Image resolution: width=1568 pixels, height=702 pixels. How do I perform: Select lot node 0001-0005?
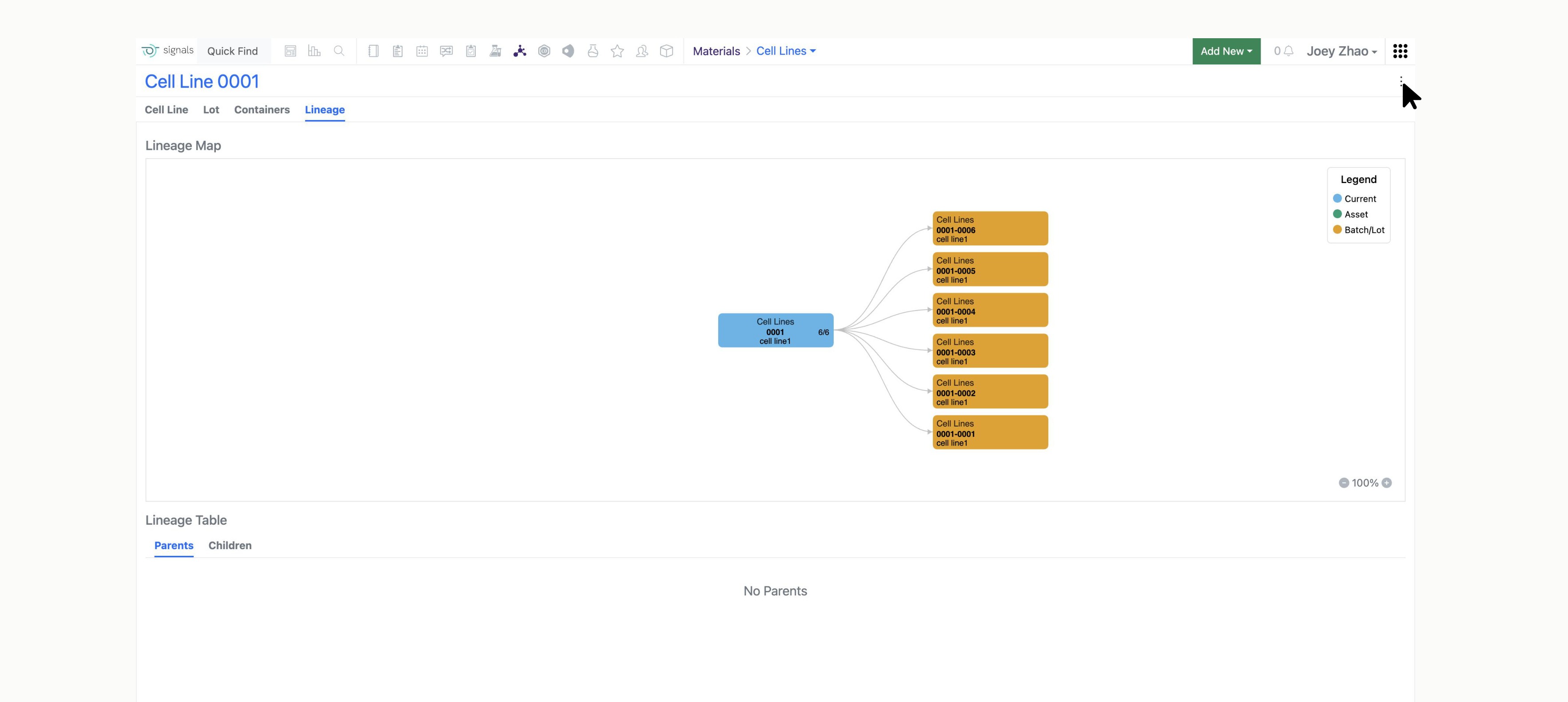[x=991, y=269]
